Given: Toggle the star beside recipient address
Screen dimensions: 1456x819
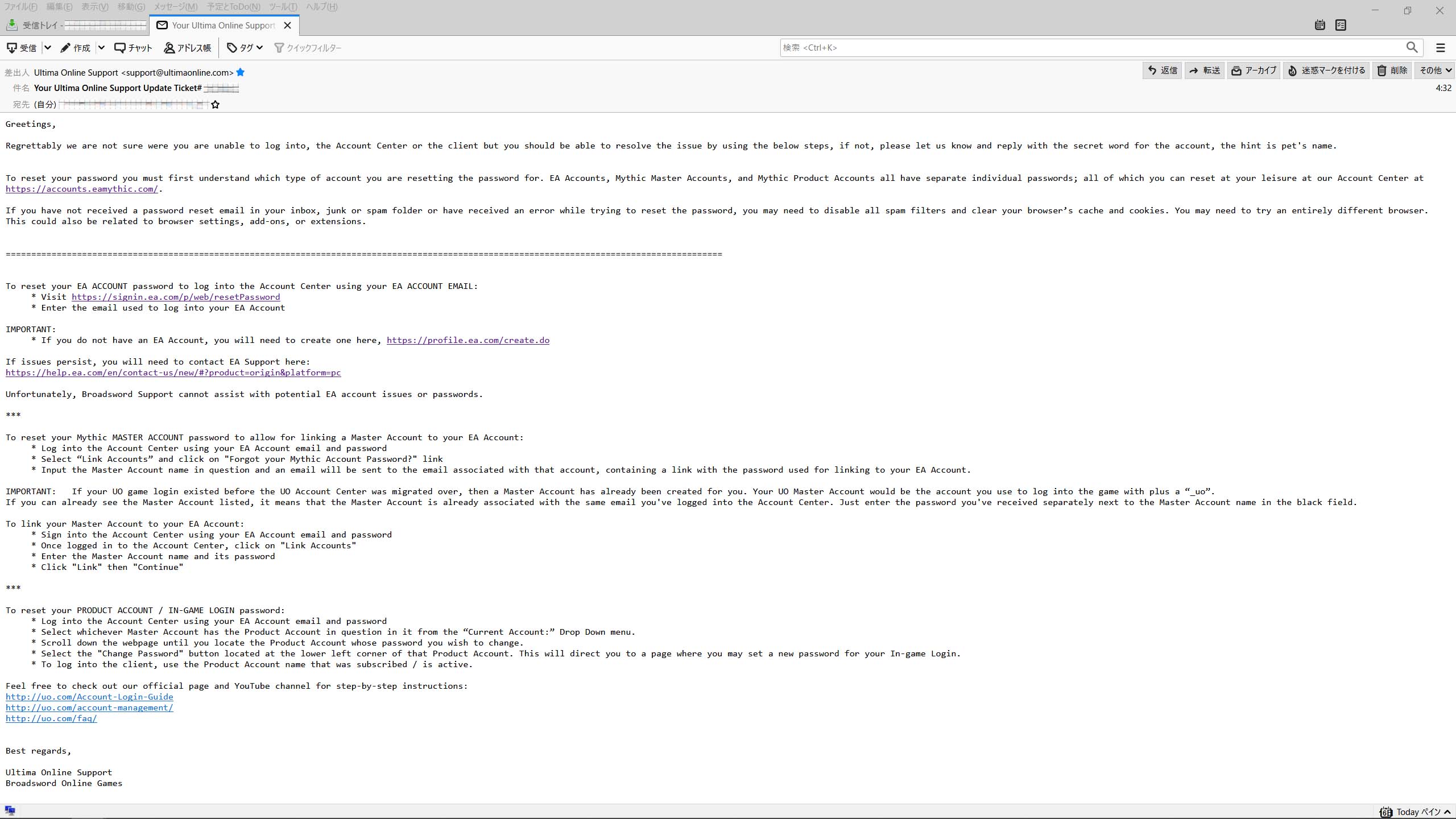Looking at the screenshot, I should point(215,105).
